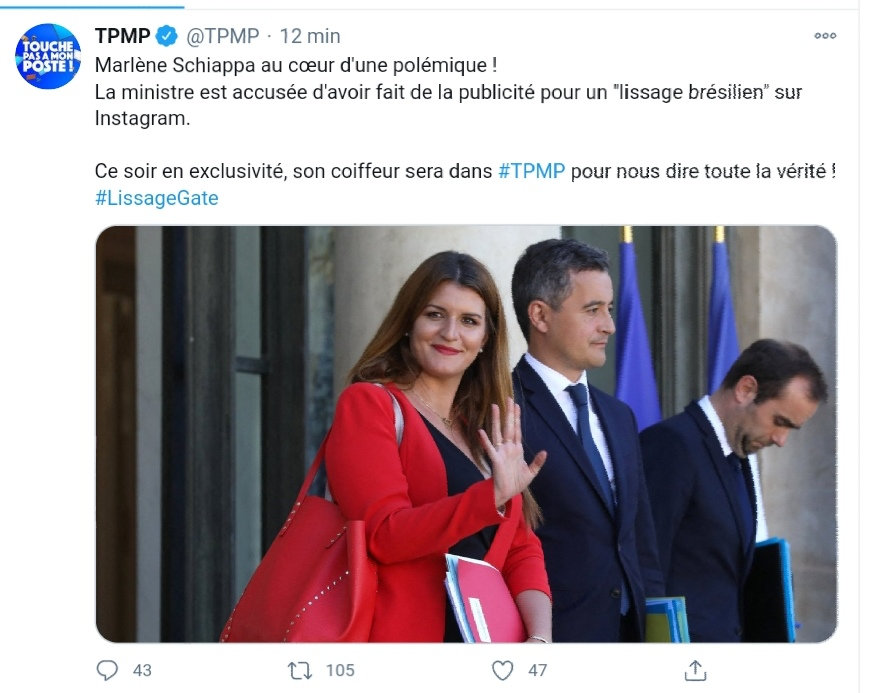Open the 12 min timestamp

pyautogui.click(x=310, y=36)
